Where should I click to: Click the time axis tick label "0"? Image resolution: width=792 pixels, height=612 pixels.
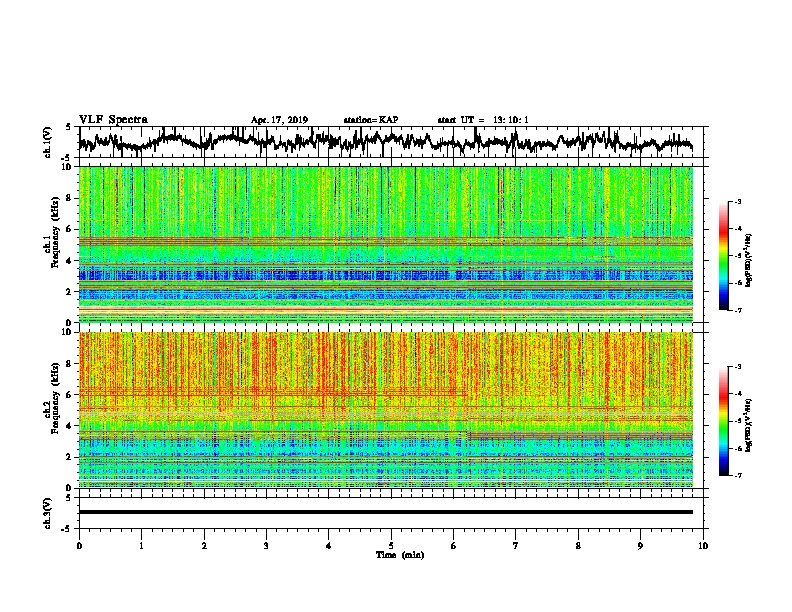point(79,546)
